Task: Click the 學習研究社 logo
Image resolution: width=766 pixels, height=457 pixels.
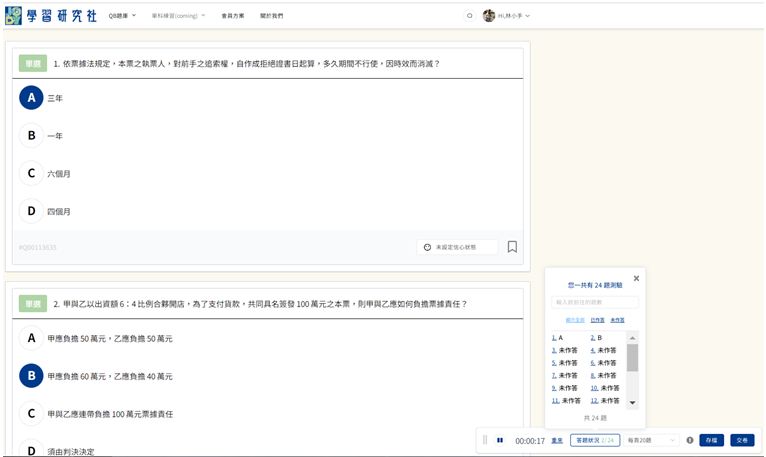Action: tap(50, 15)
